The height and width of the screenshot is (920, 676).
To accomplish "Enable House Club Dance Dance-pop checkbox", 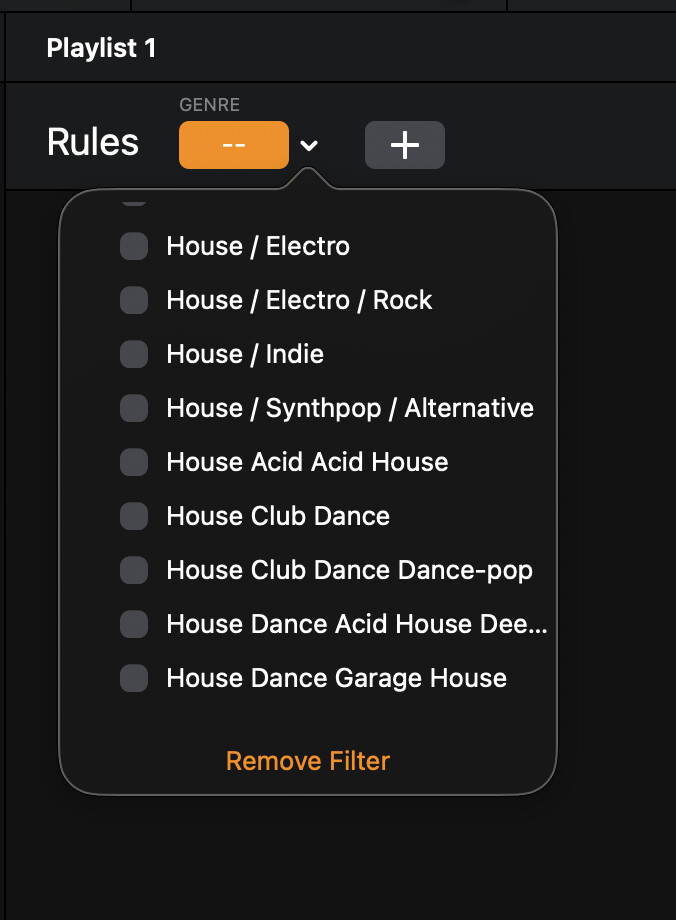I will (x=134, y=570).
